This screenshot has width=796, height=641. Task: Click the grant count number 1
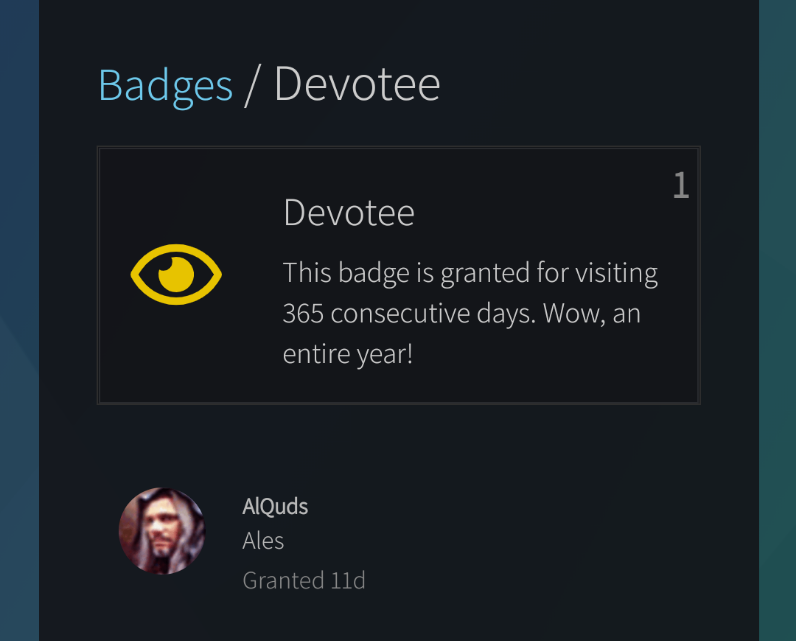tap(681, 185)
